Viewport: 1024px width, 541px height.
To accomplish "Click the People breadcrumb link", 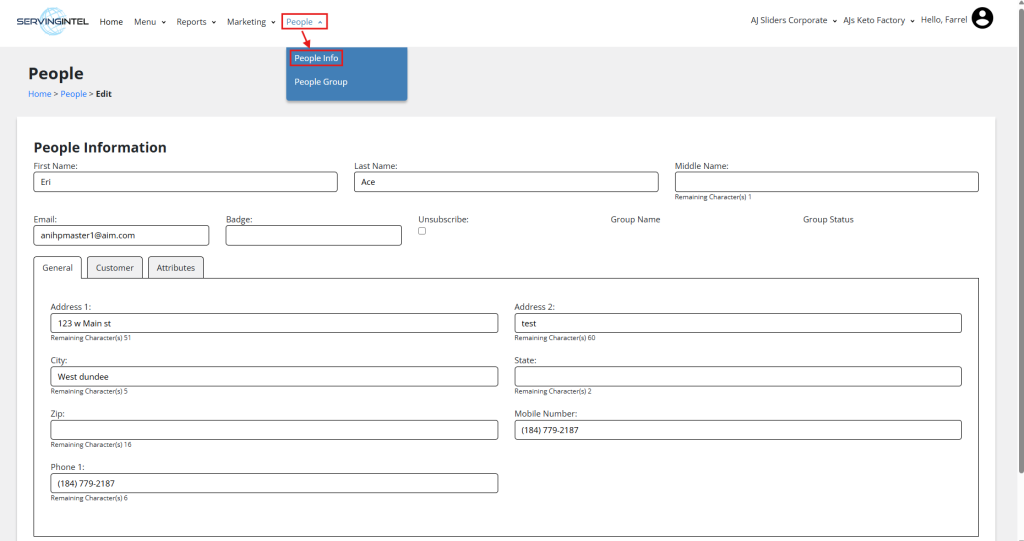I will pos(73,94).
